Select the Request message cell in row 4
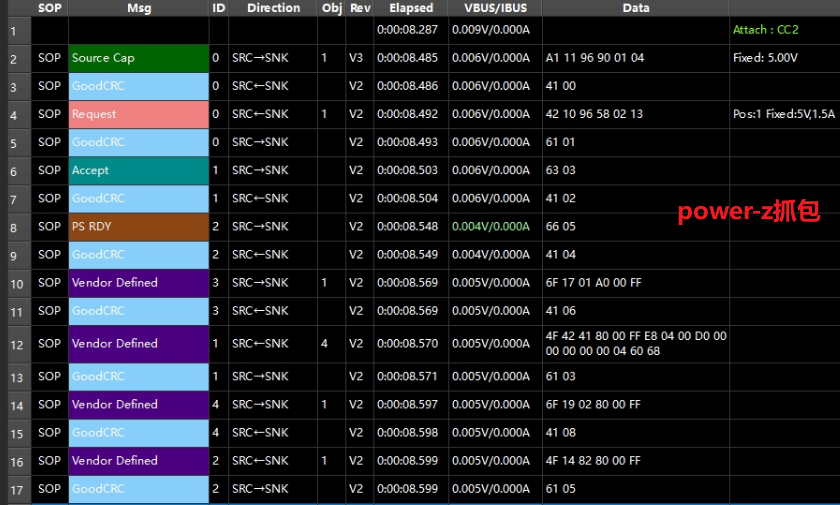 (x=138, y=114)
